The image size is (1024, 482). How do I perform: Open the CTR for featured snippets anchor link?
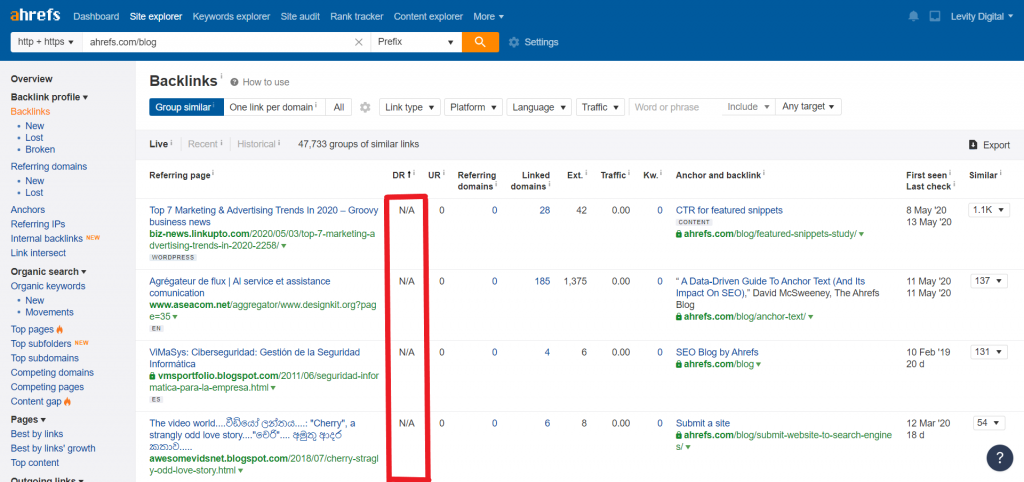tap(729, 210)
